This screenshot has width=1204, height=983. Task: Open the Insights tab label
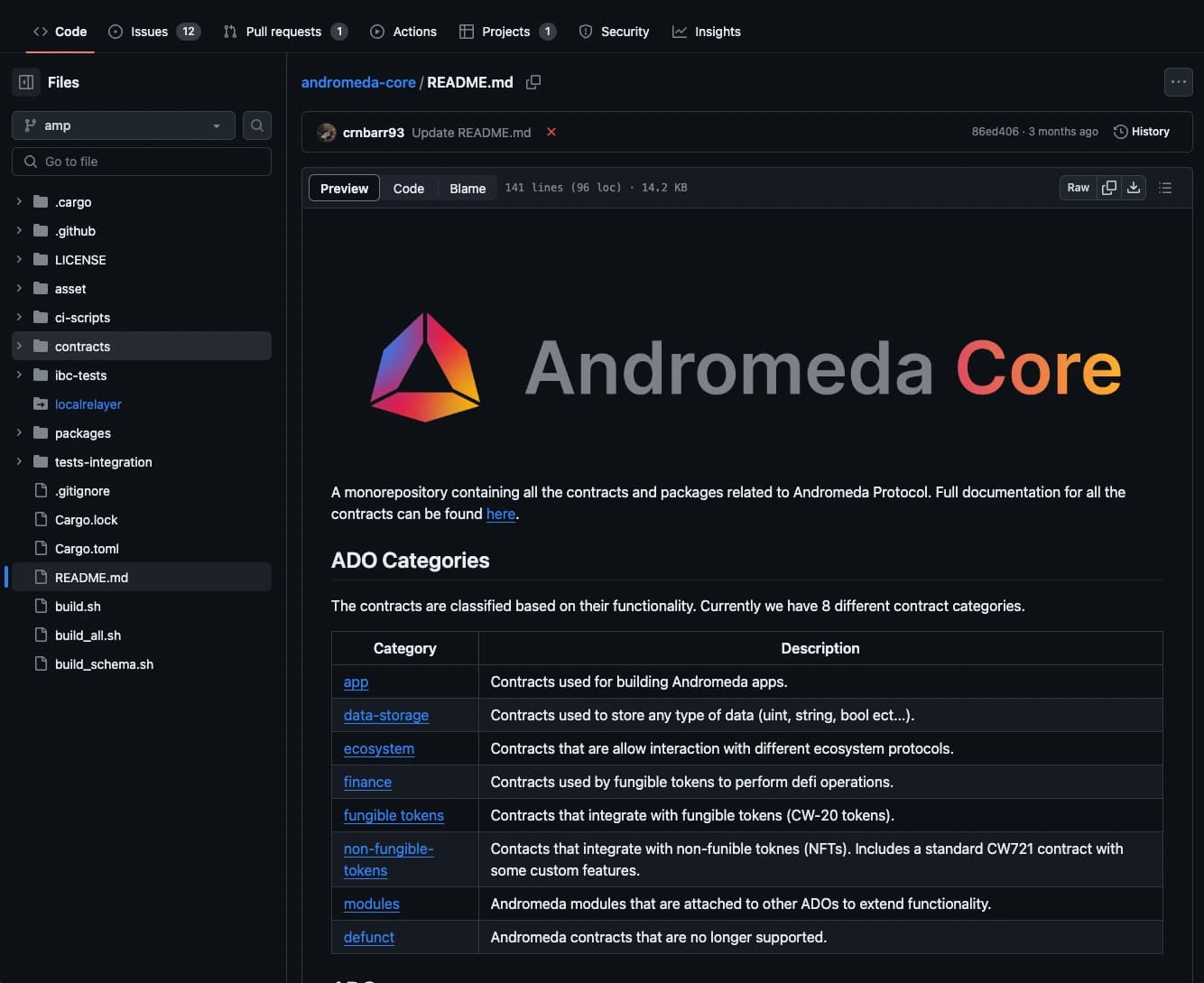pyautogui.click(x=718, y=32)
